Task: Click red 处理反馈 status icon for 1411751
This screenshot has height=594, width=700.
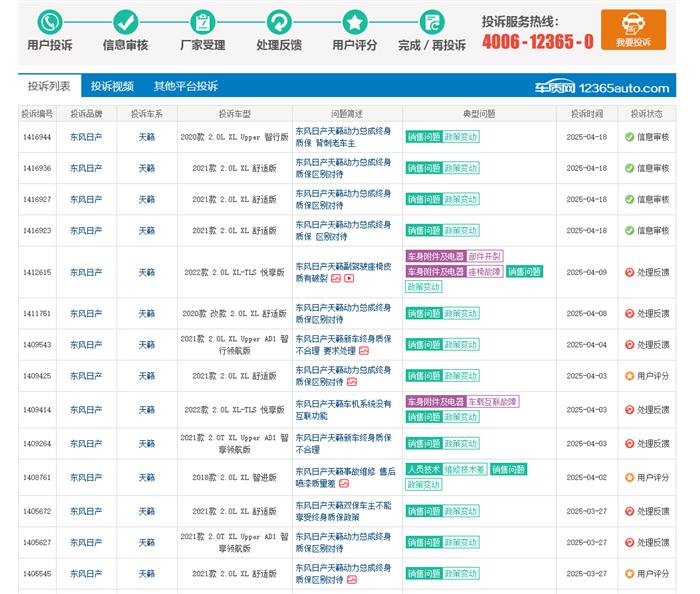Action: tap(629, 314)
